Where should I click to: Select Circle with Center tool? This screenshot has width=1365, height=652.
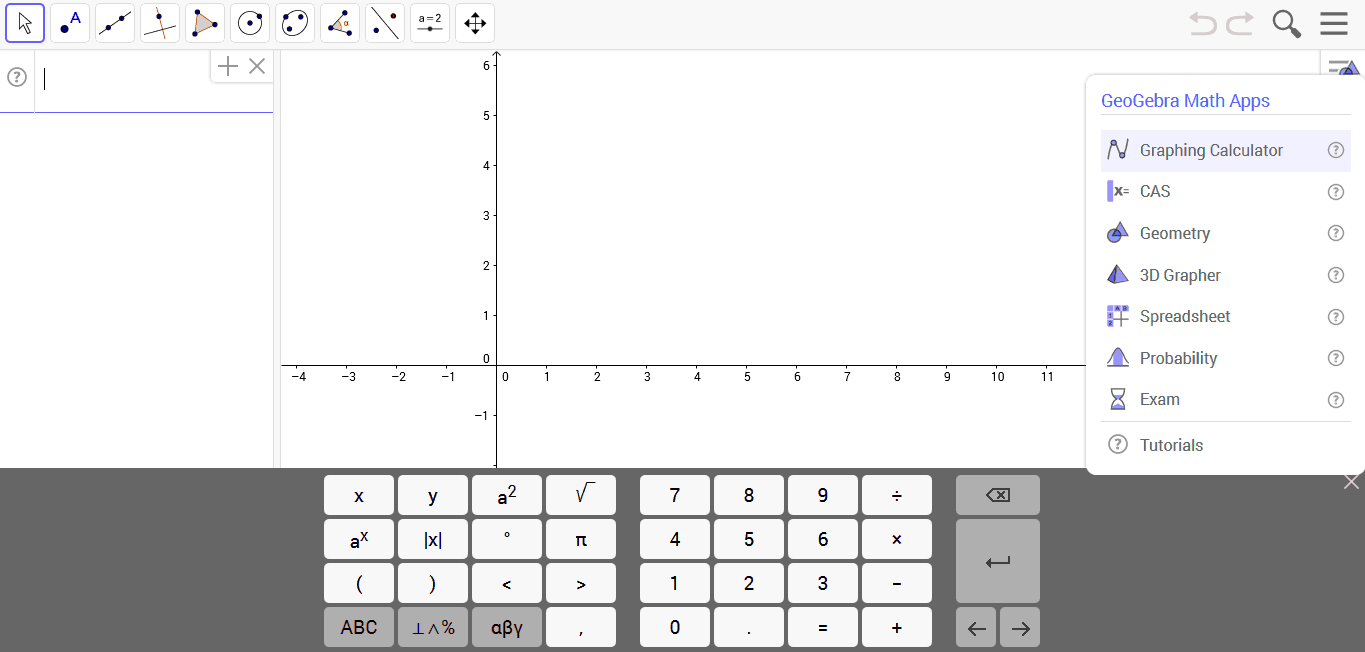250,23
